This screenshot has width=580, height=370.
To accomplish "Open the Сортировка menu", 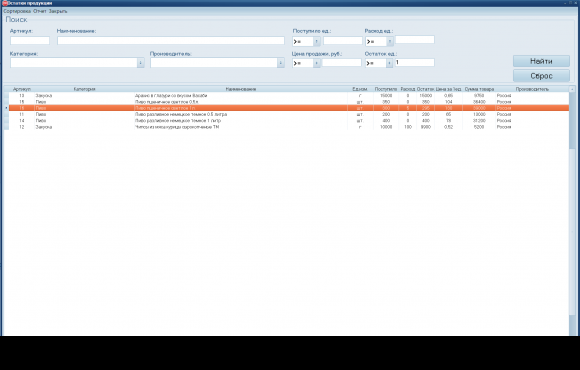I will 17,11.
